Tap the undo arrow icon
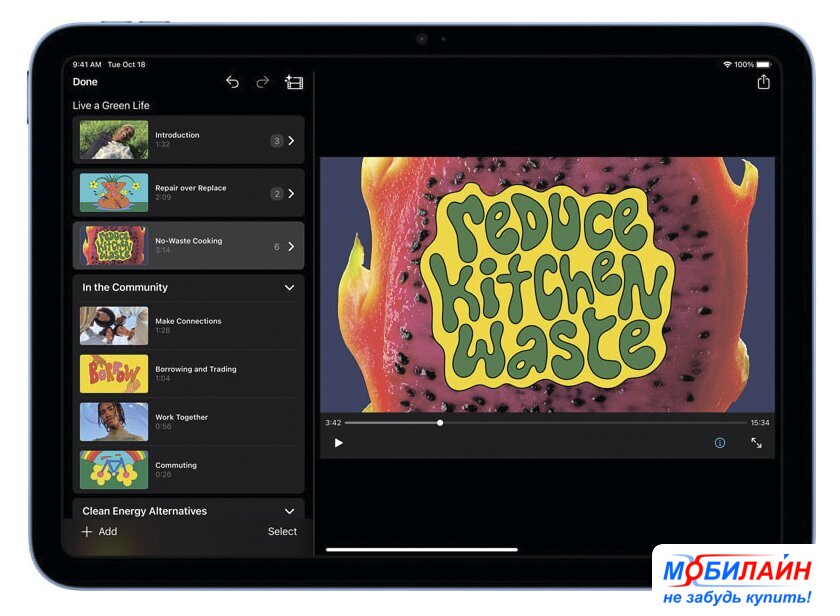This screenshot has height=616, width=840. tap(232, 82)
